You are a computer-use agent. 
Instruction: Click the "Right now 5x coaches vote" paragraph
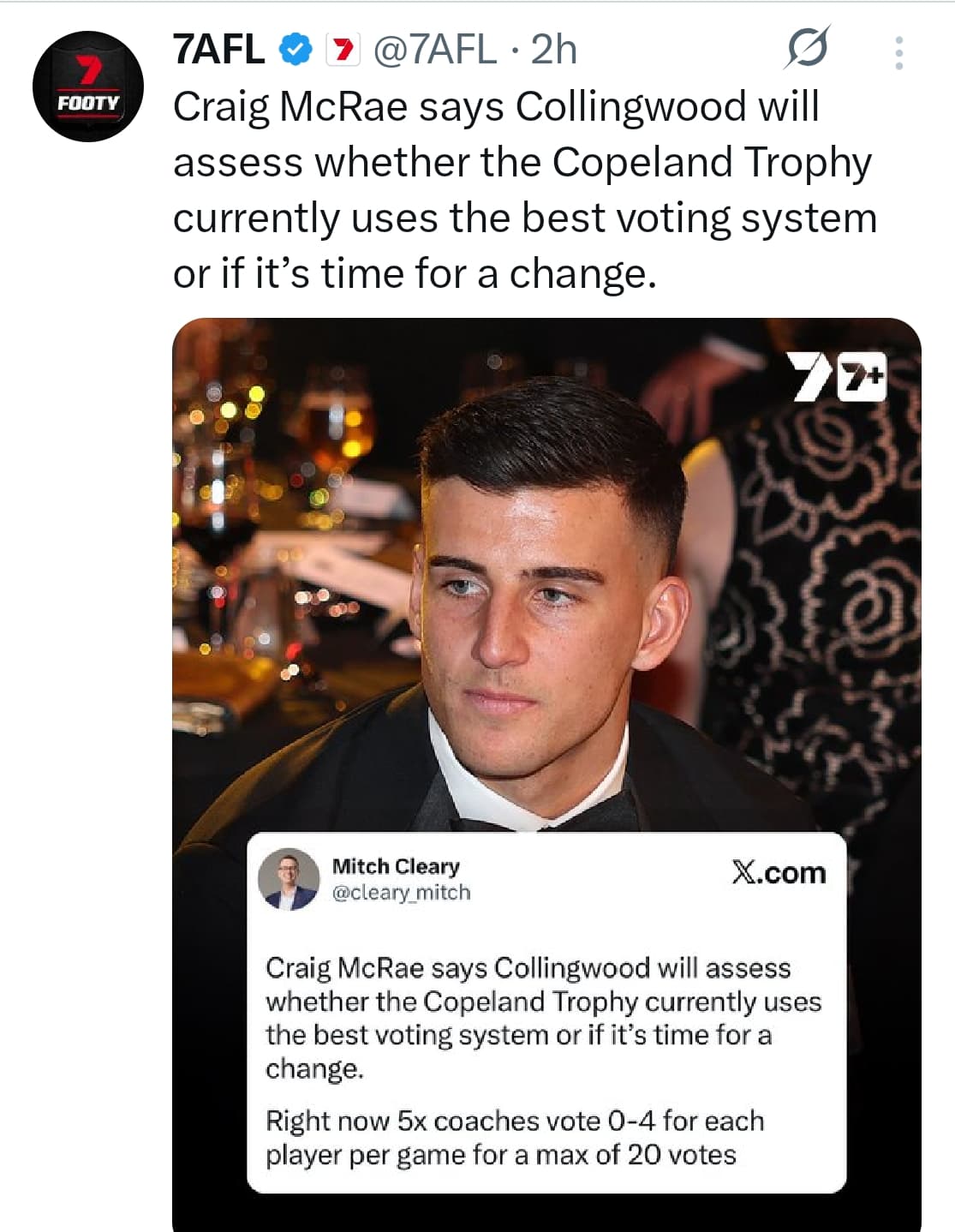[x=514, y=1137]
